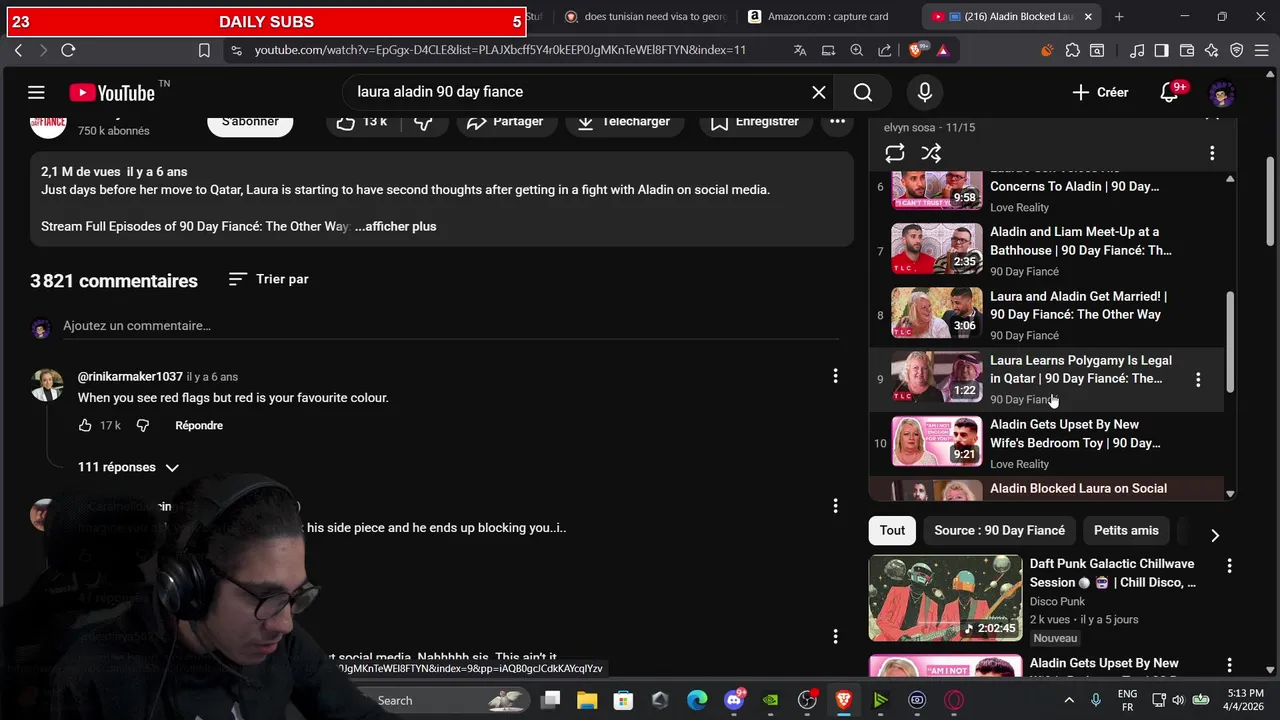Like the red flags comment
Viewport: 1280px width, 720px height.
tap(85, 425)
